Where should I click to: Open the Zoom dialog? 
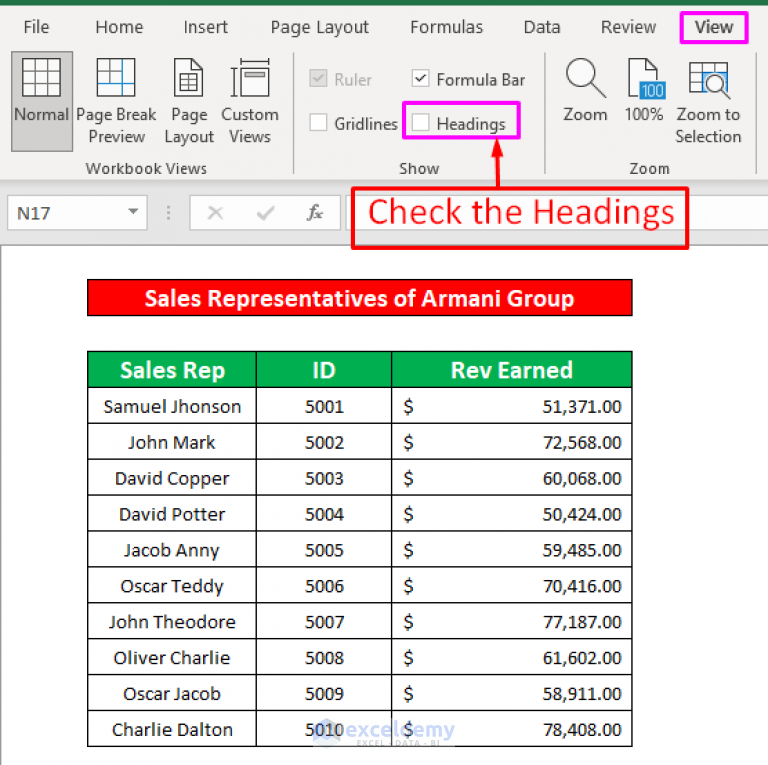(x=585, y=91)
